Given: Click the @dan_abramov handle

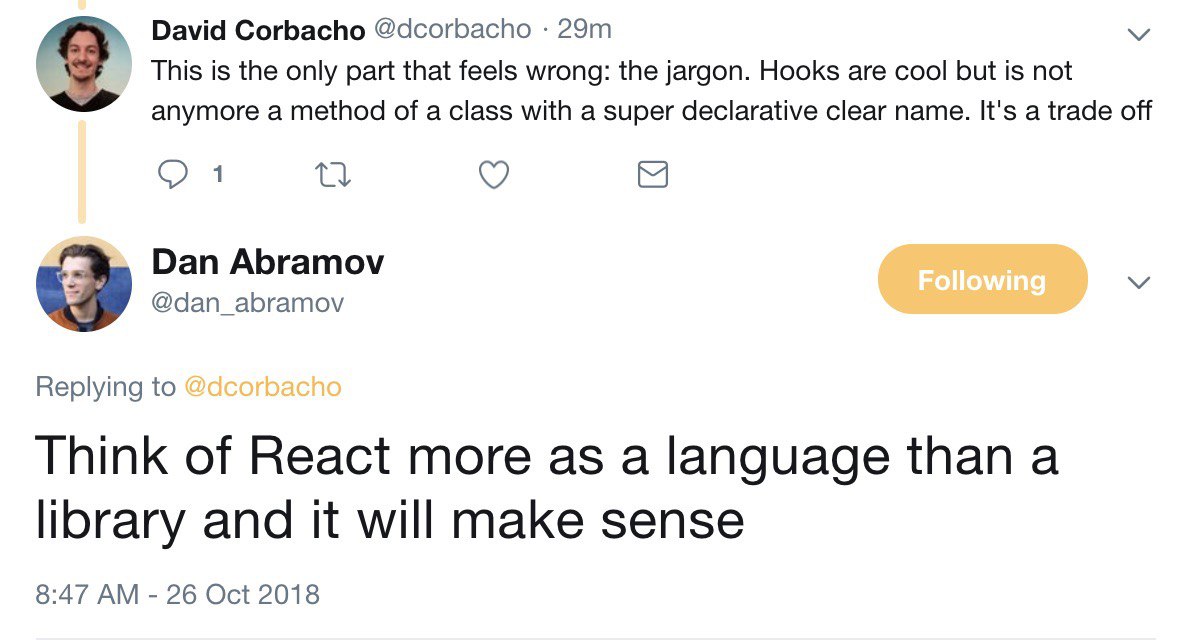Looking at the screenshot, I should (x=247, y=302).
